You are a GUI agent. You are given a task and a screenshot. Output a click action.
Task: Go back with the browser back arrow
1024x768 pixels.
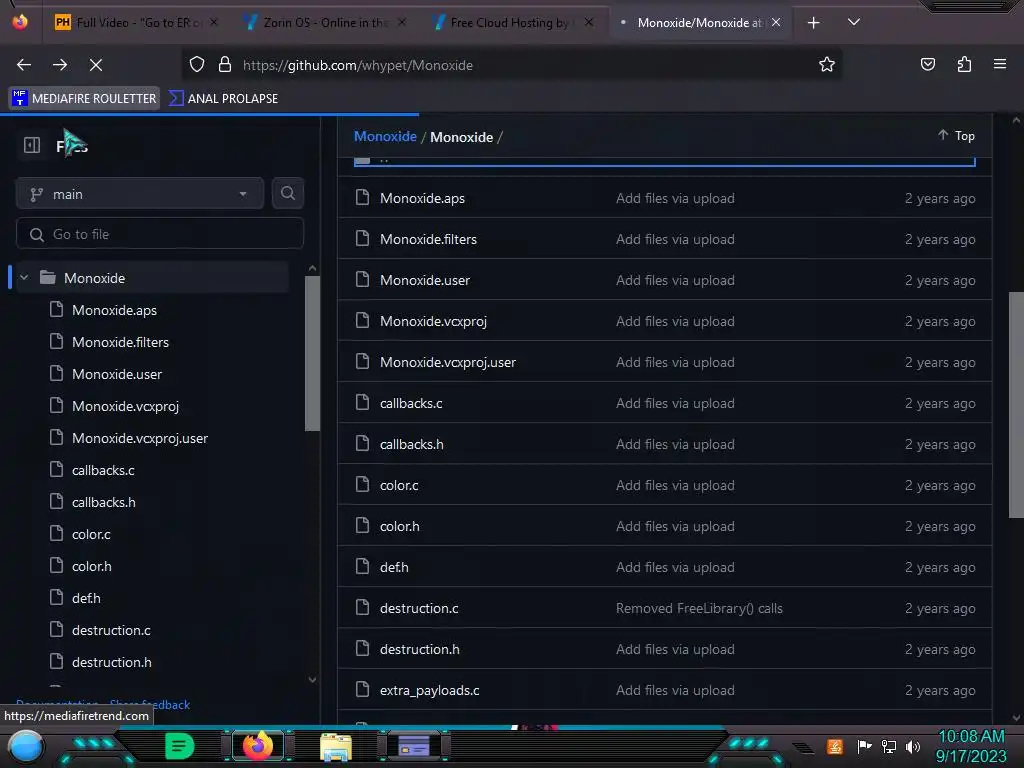24,65
